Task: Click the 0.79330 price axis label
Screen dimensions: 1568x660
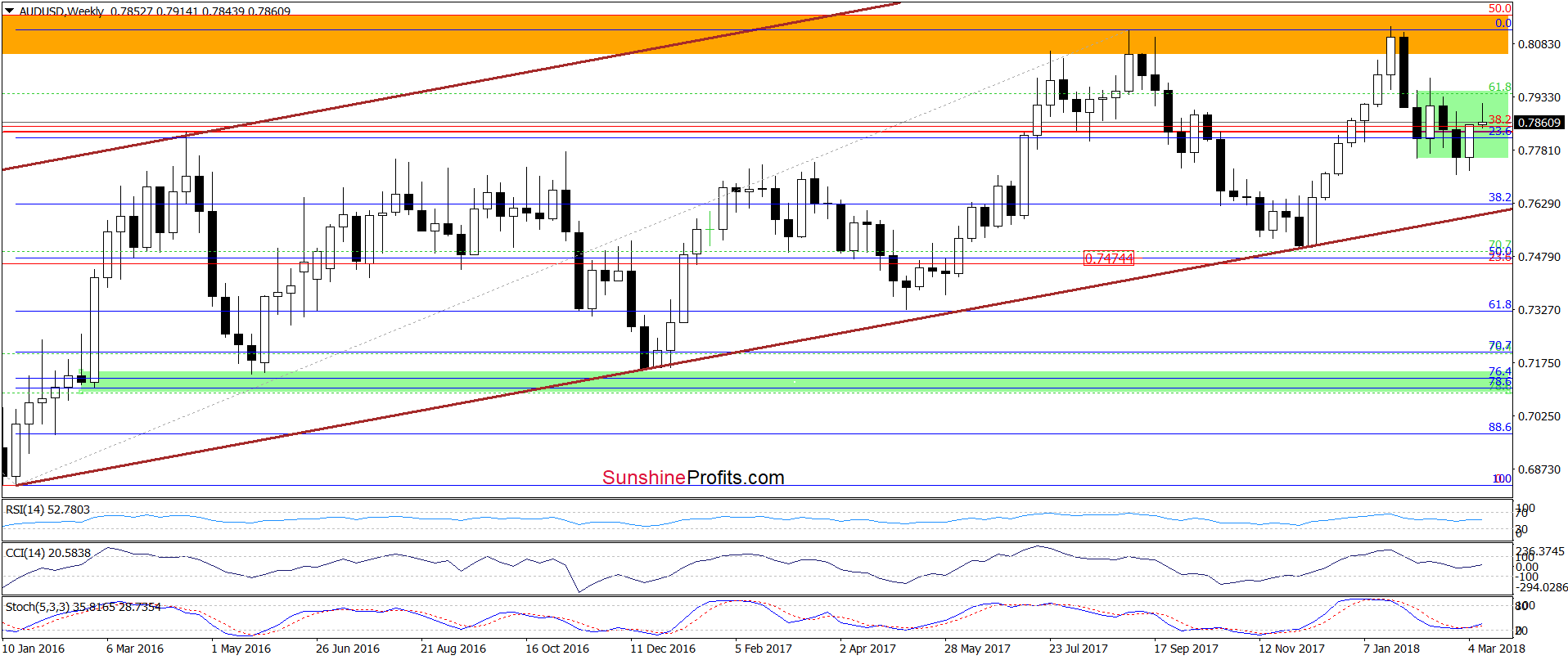Action: (x=1539, y=97)
